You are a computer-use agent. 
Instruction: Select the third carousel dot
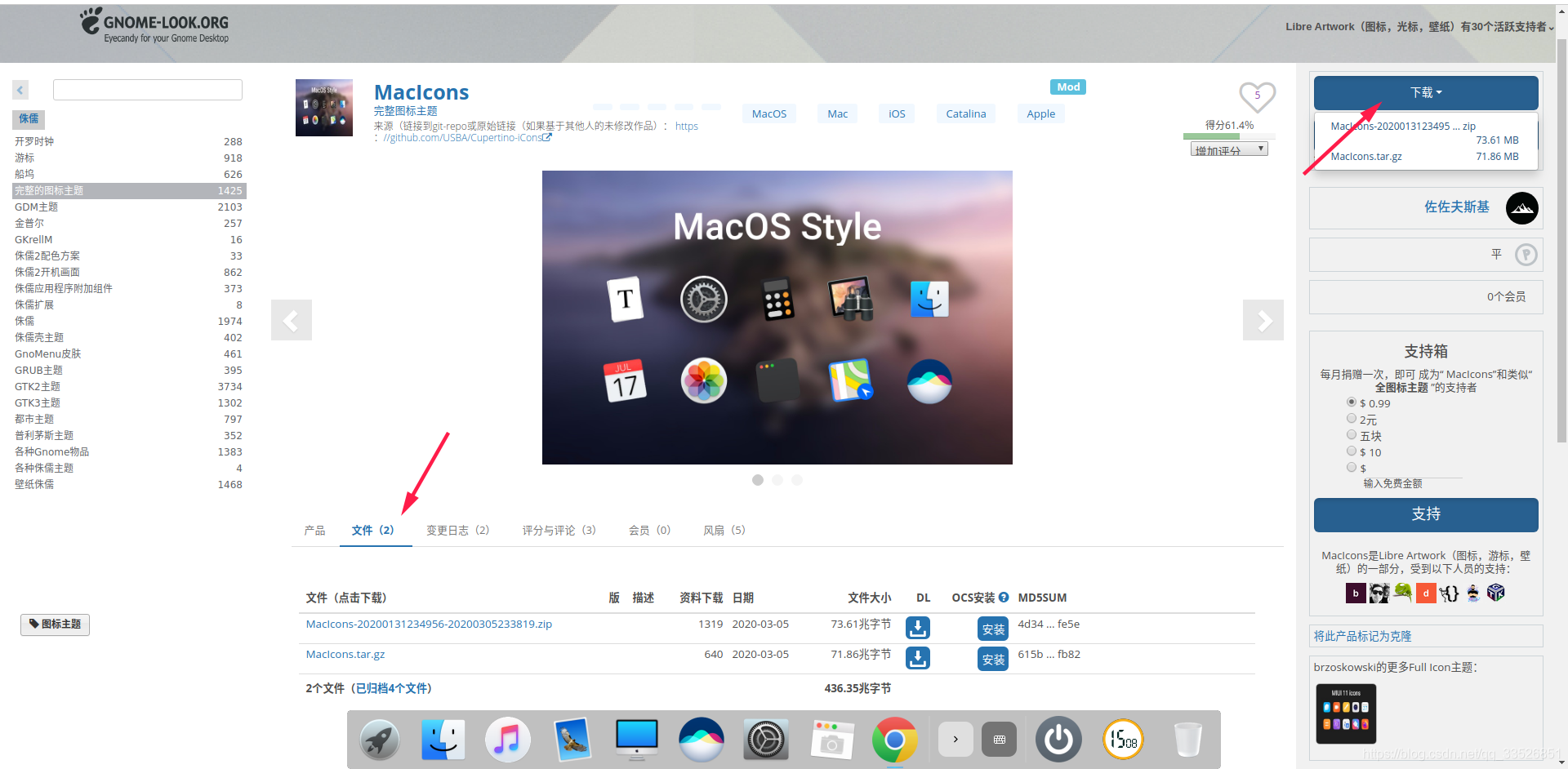click(797, 480)
